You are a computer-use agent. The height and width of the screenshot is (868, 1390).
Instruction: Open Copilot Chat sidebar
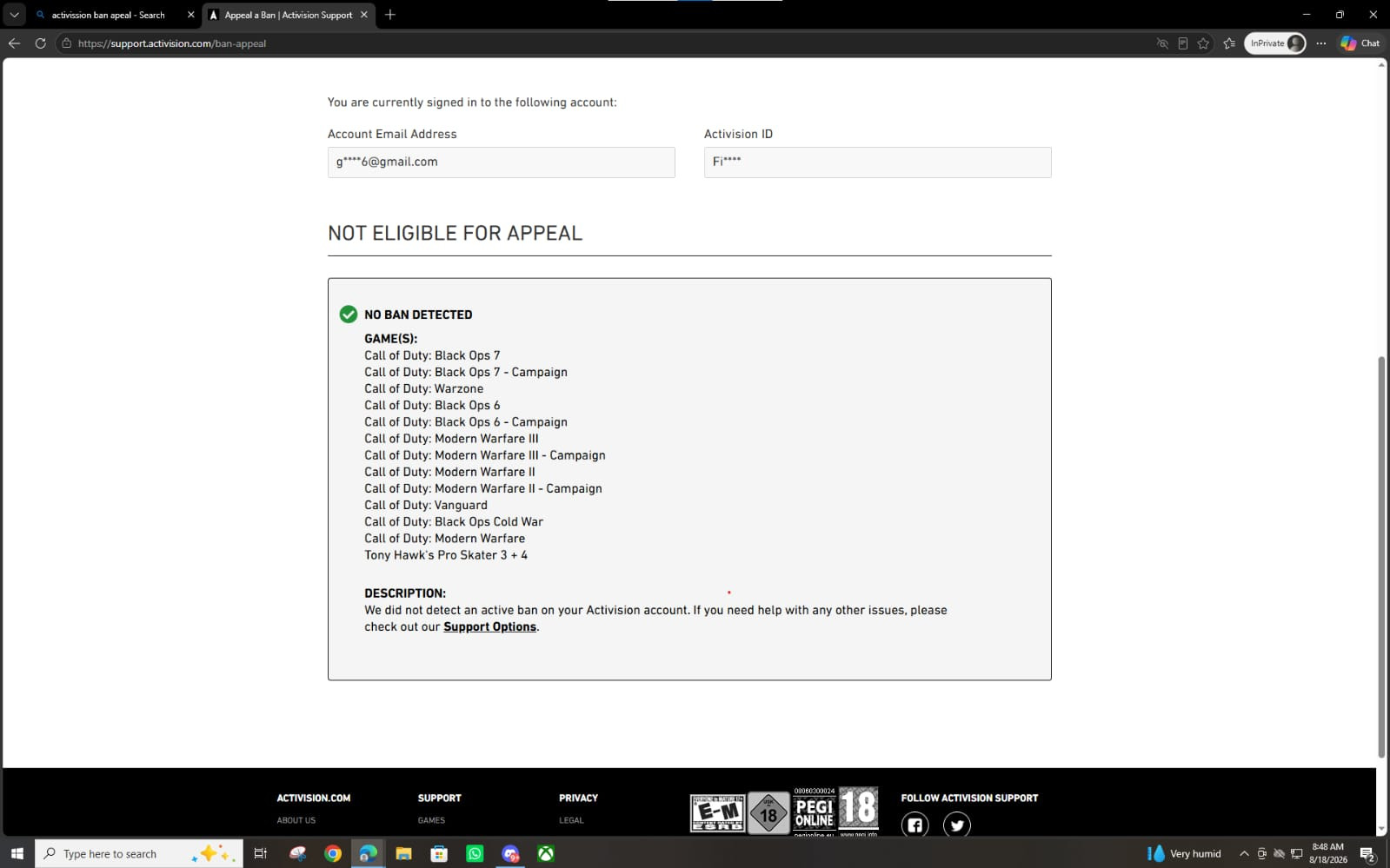point(1360,43)
